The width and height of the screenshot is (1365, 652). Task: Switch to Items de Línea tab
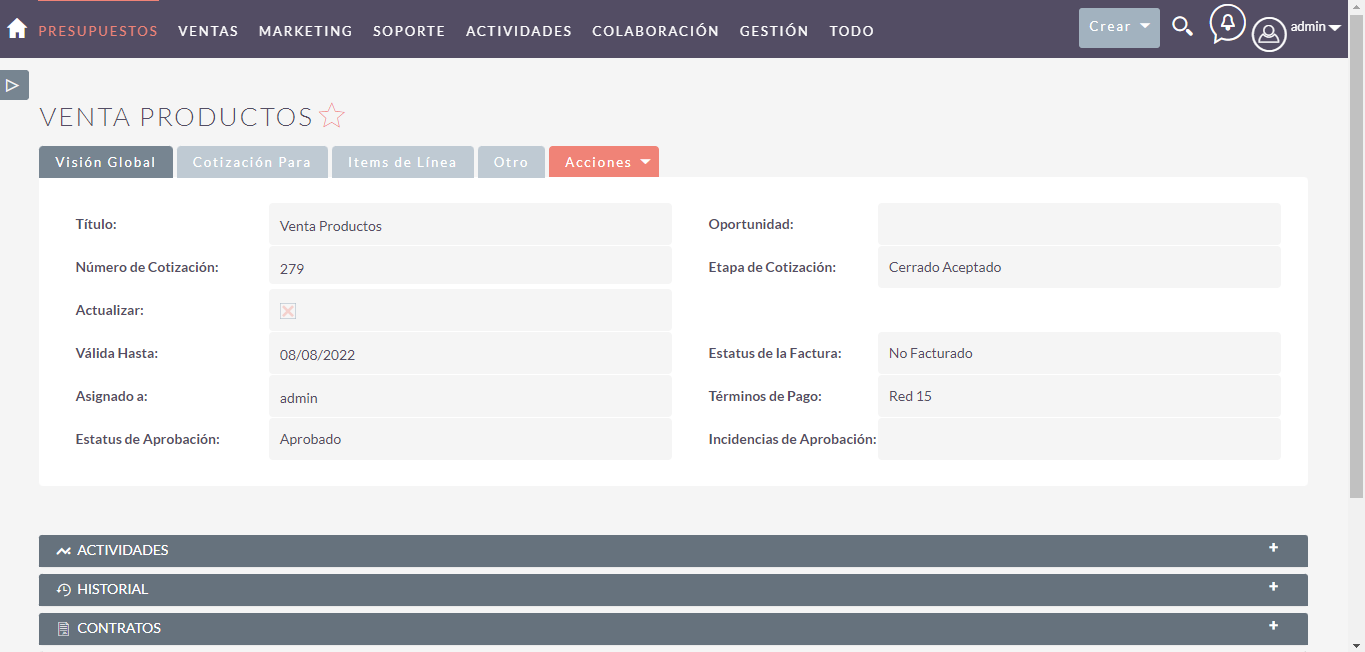click(x=402, y=162)
